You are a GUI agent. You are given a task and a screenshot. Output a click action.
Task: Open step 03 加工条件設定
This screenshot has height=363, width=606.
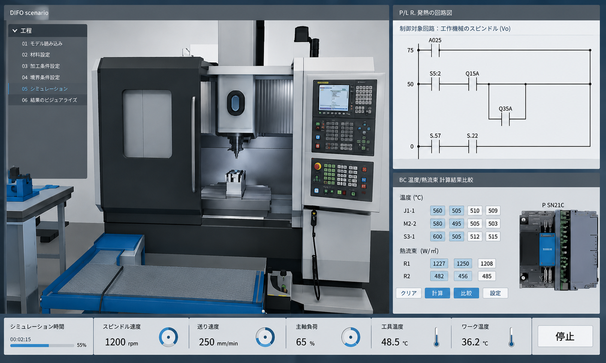(x=48, y=66)
